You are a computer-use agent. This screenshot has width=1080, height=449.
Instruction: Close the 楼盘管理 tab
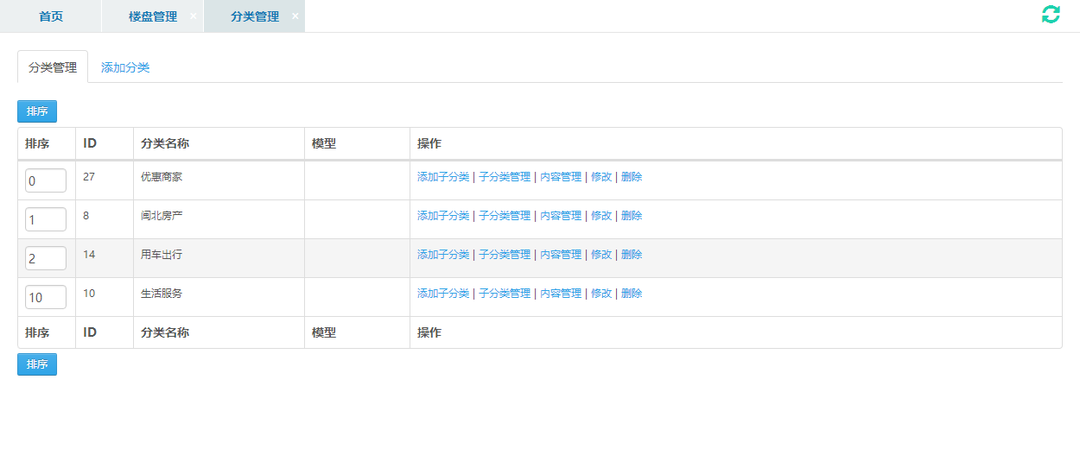pyautogui.click(x=193, y=17)
